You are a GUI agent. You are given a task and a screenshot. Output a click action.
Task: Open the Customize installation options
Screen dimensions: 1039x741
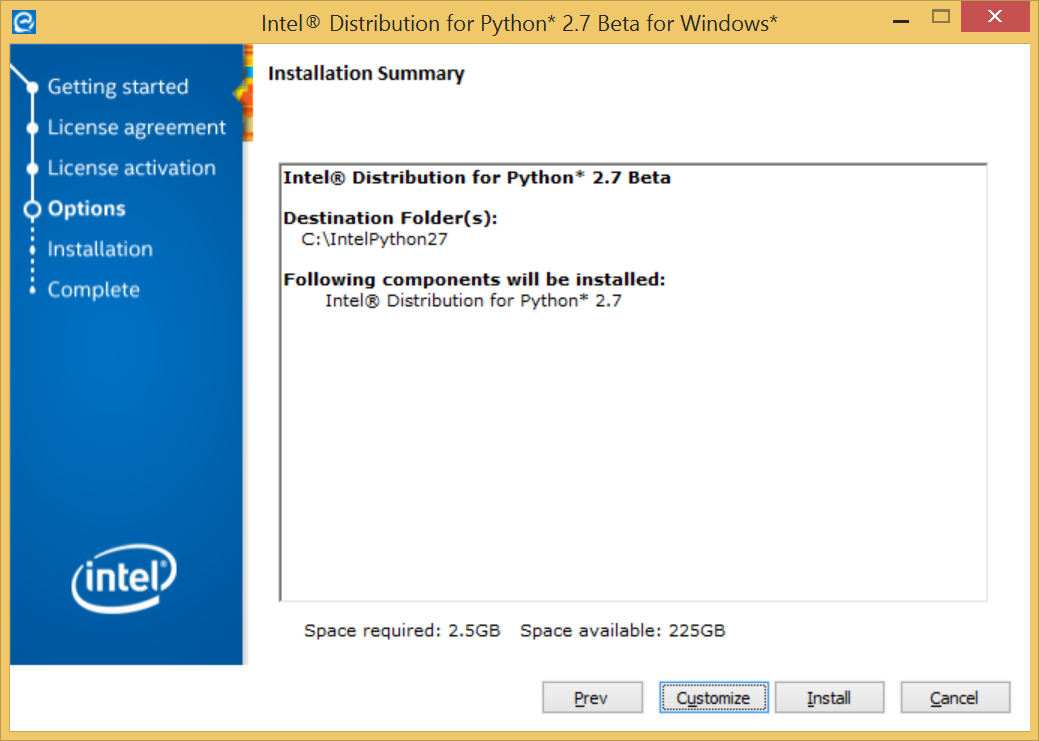(713, 698)
